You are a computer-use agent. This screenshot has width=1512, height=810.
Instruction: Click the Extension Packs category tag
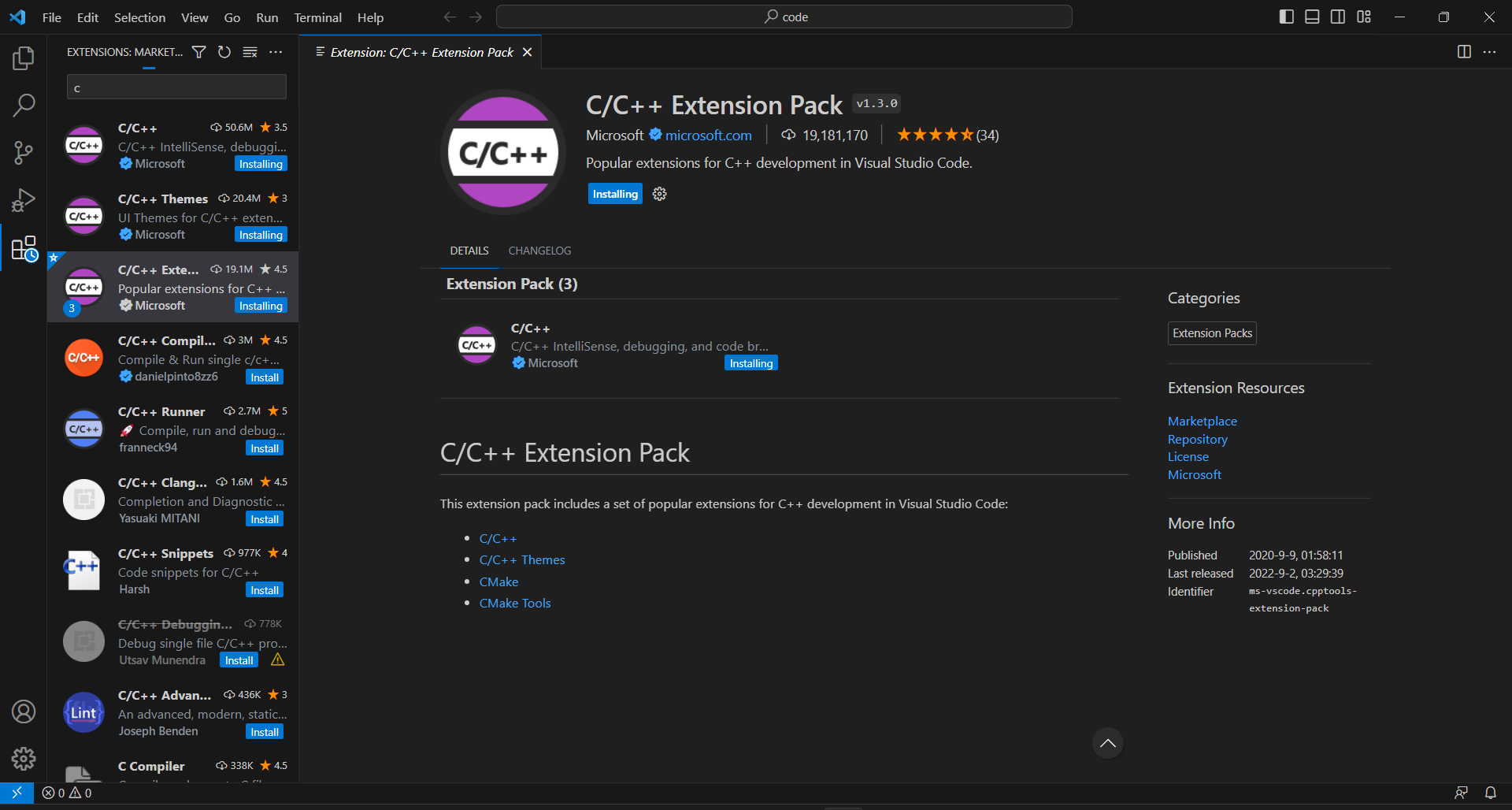1212,333
